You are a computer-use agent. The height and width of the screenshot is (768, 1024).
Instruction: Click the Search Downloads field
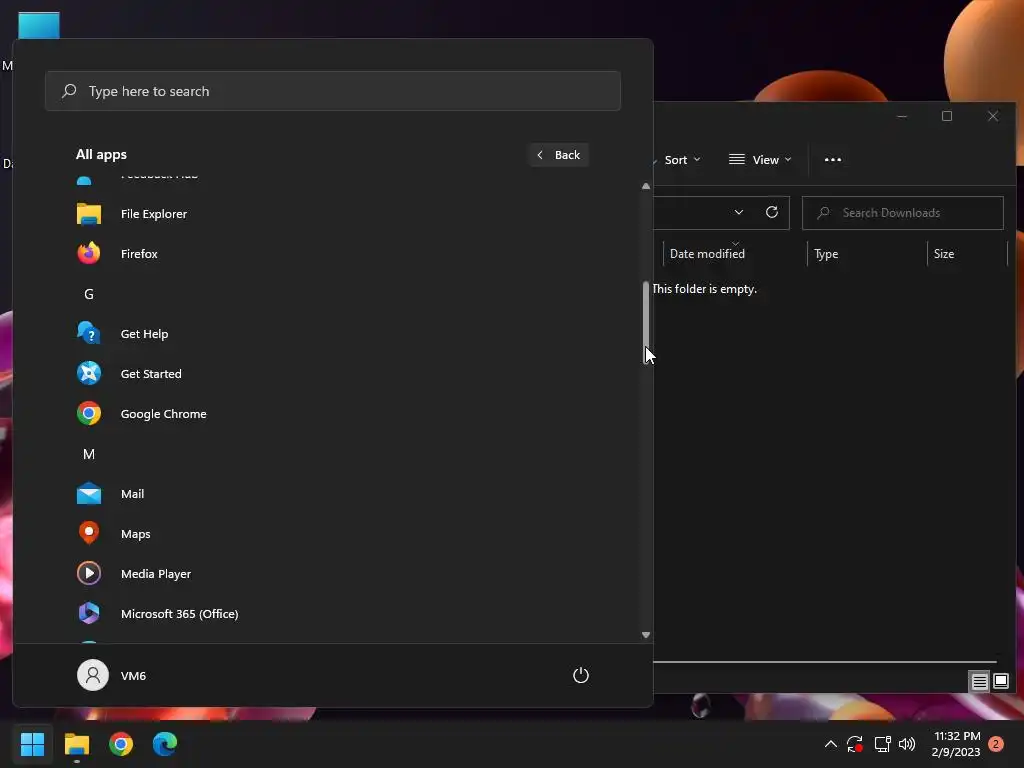click(x=903, y=213)
